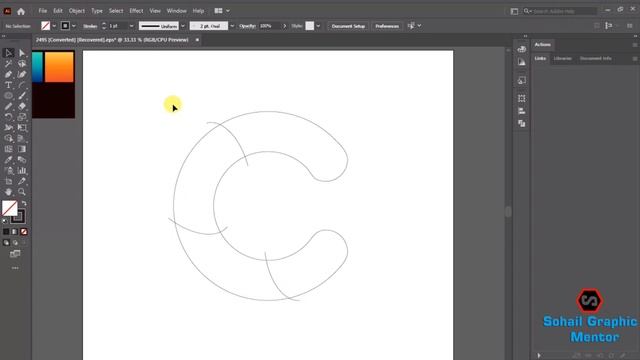Switch to the Document Info tab

(x=596, y=58)
